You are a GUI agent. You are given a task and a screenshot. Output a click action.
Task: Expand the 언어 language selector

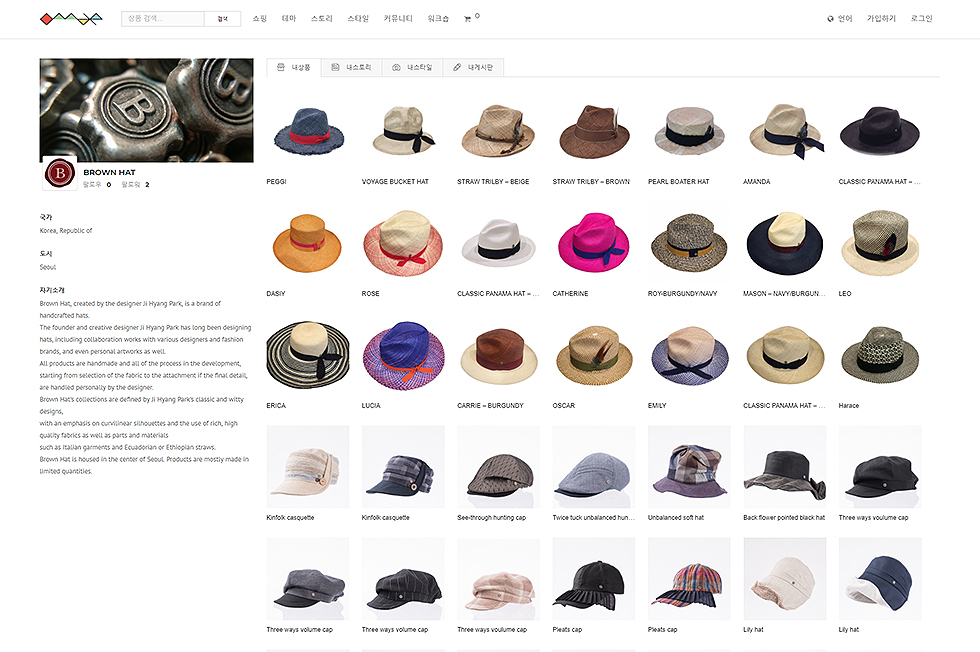[x=840, y=19]
